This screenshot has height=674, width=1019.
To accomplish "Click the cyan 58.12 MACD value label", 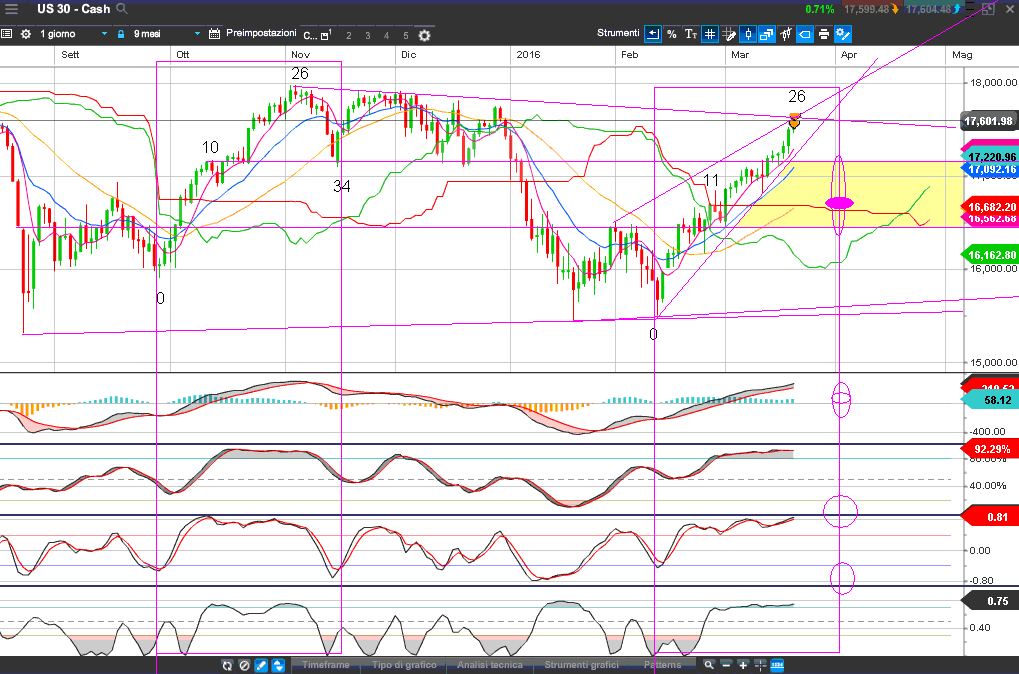I will click(x=990, y=400).
